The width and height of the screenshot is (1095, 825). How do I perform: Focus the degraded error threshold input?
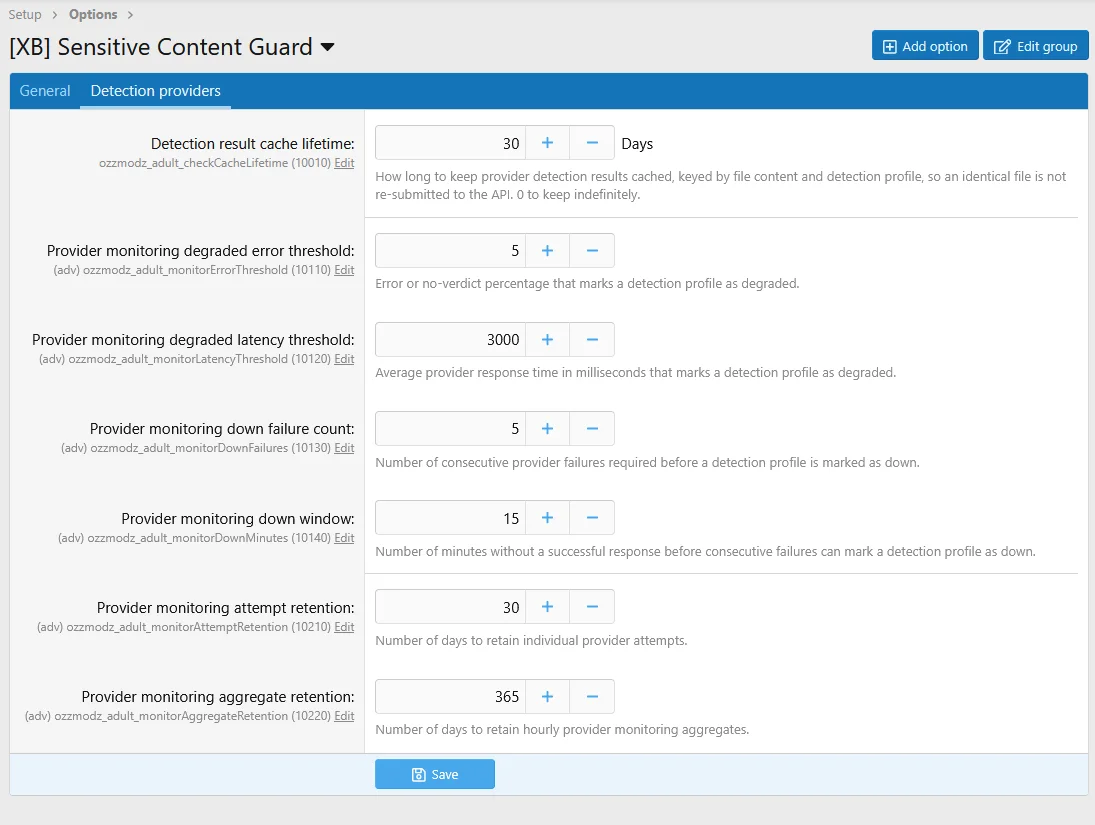tap(450, 251)
